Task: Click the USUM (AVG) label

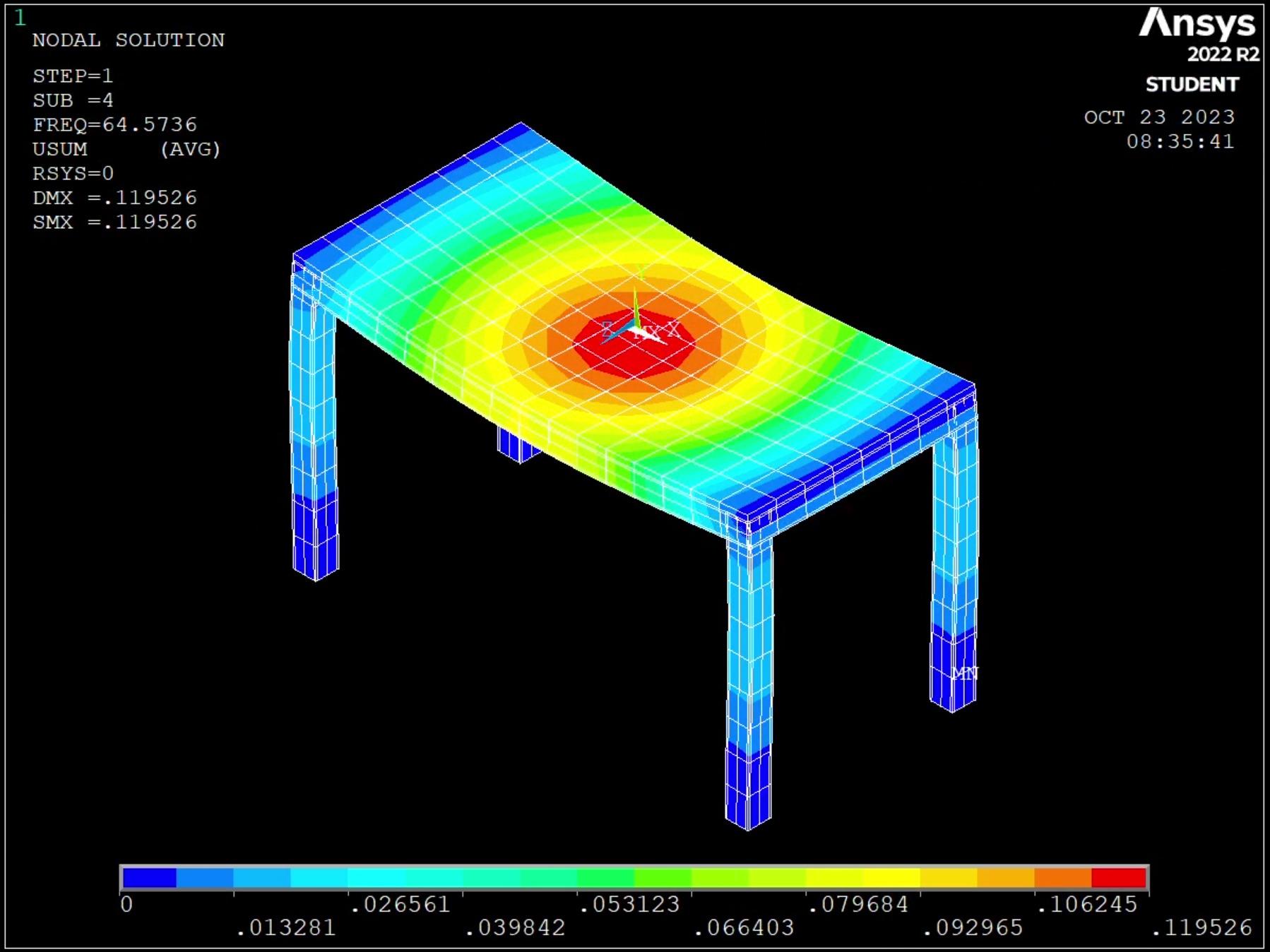Action: (126, 150)
